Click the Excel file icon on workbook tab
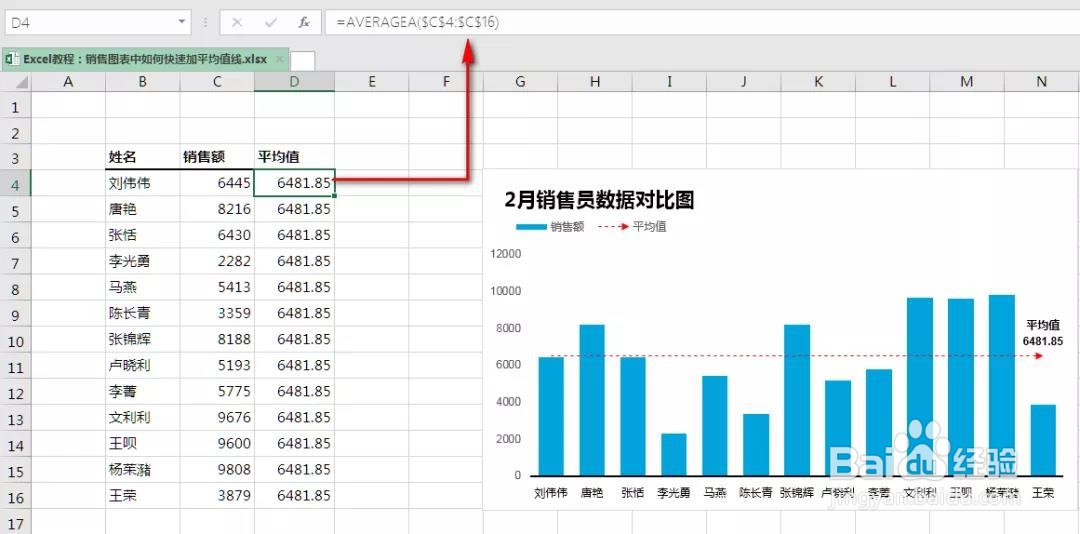The width and height of the screenshot is (1080, 534). 12,59
